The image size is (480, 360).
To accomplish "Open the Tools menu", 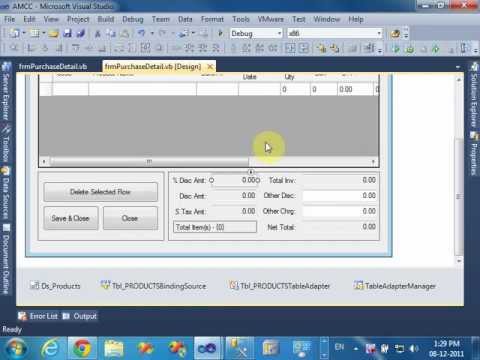I will (241, 19).
